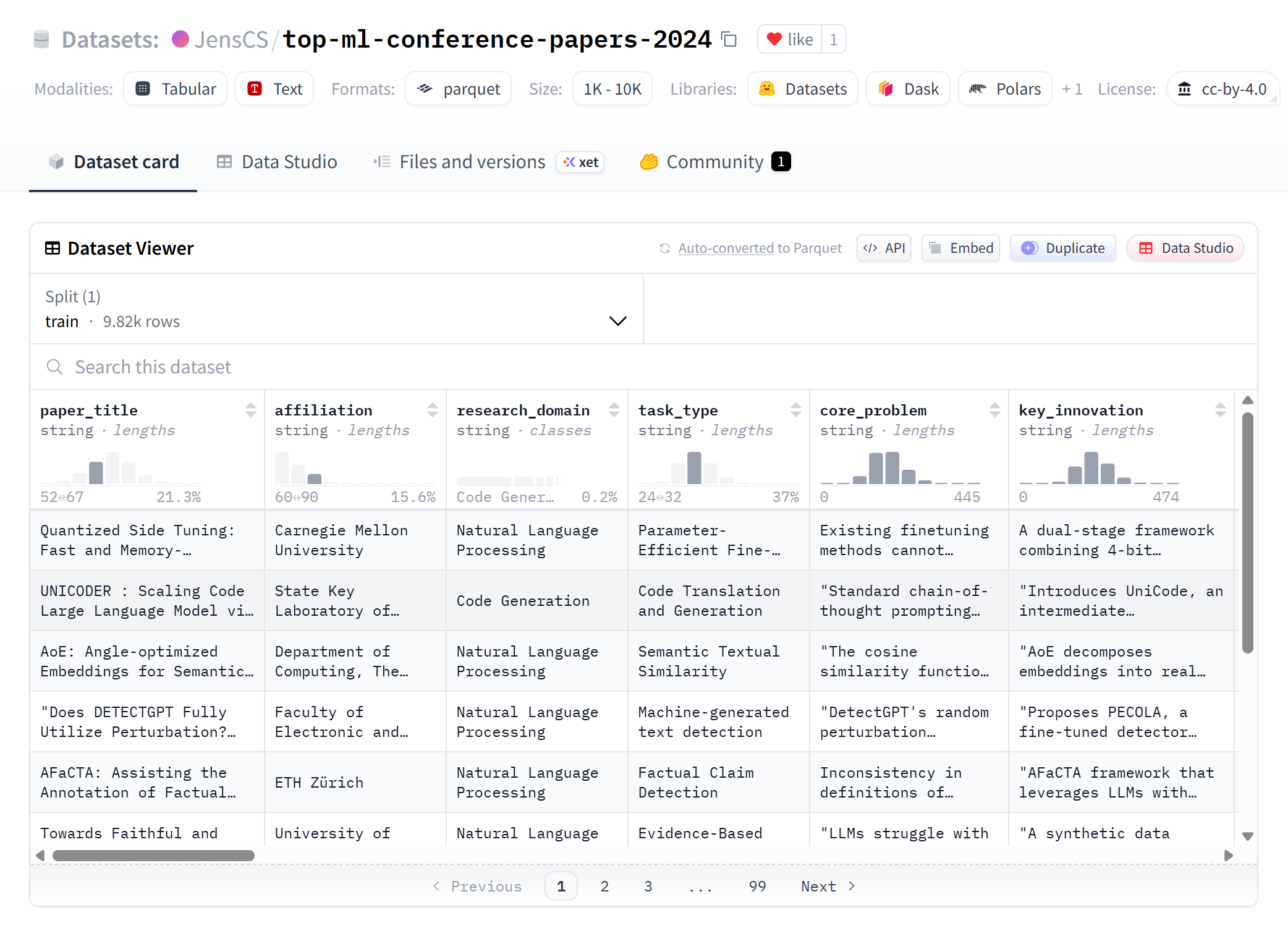Sort by key_innovation column arrows
1288x936 pixels.
point(1220,410)
